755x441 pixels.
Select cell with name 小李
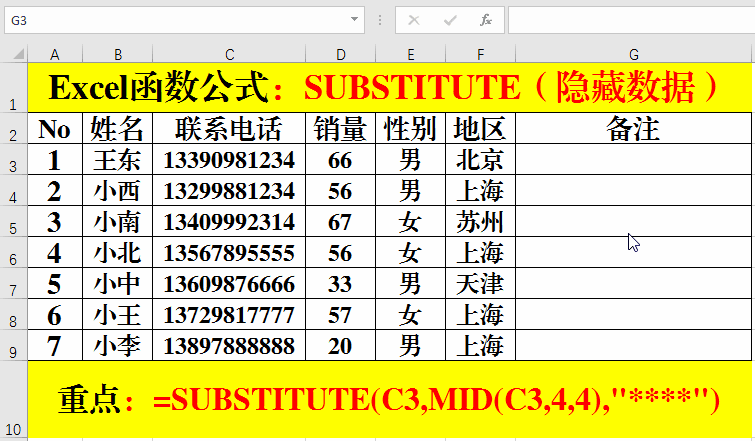coord(117,345)
